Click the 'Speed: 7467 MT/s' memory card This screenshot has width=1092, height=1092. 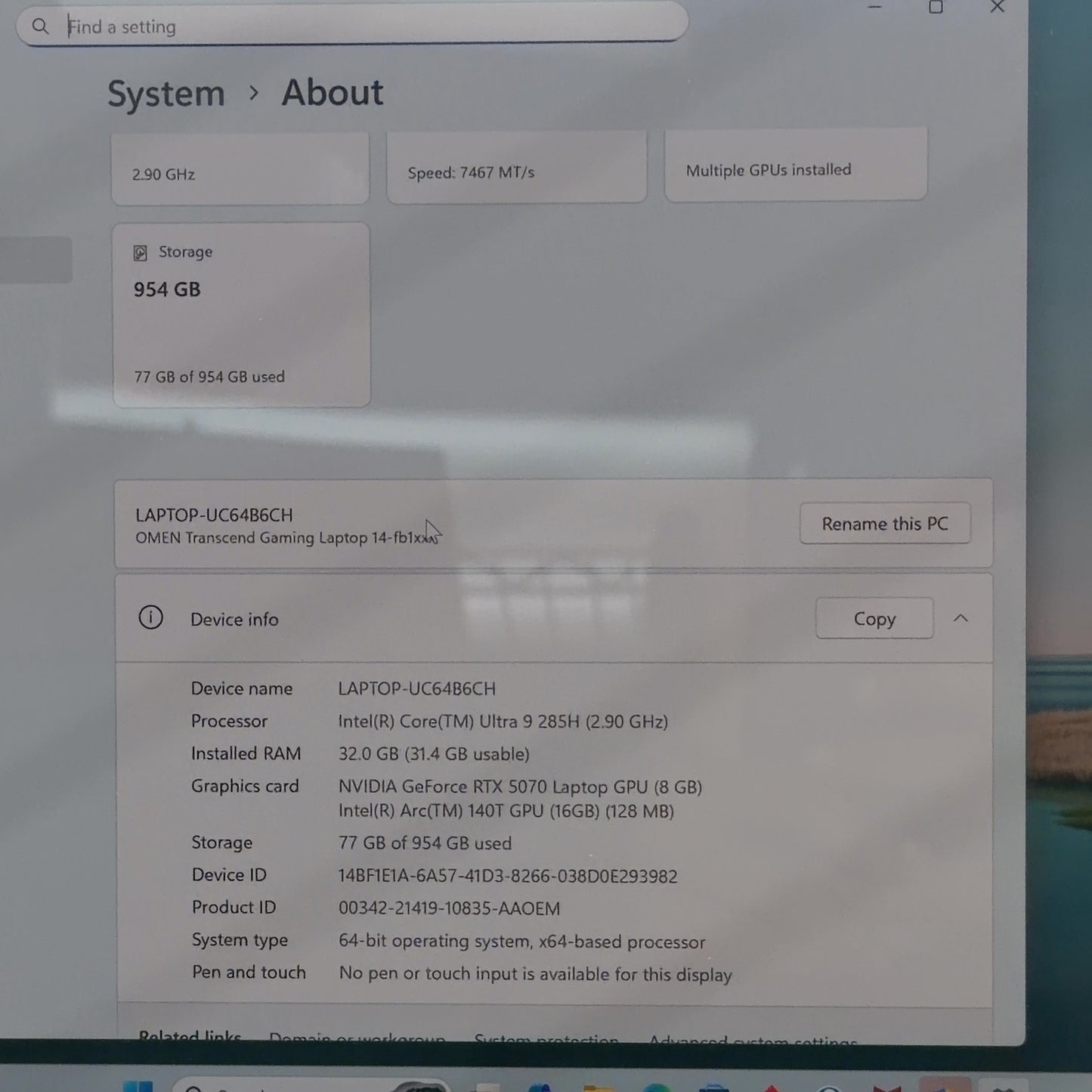click(x=517, y=166)
